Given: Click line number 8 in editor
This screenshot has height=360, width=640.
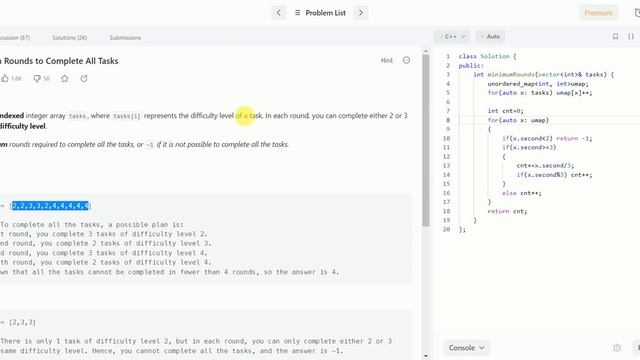Looking at the screenshot, I should click(448, 120).
